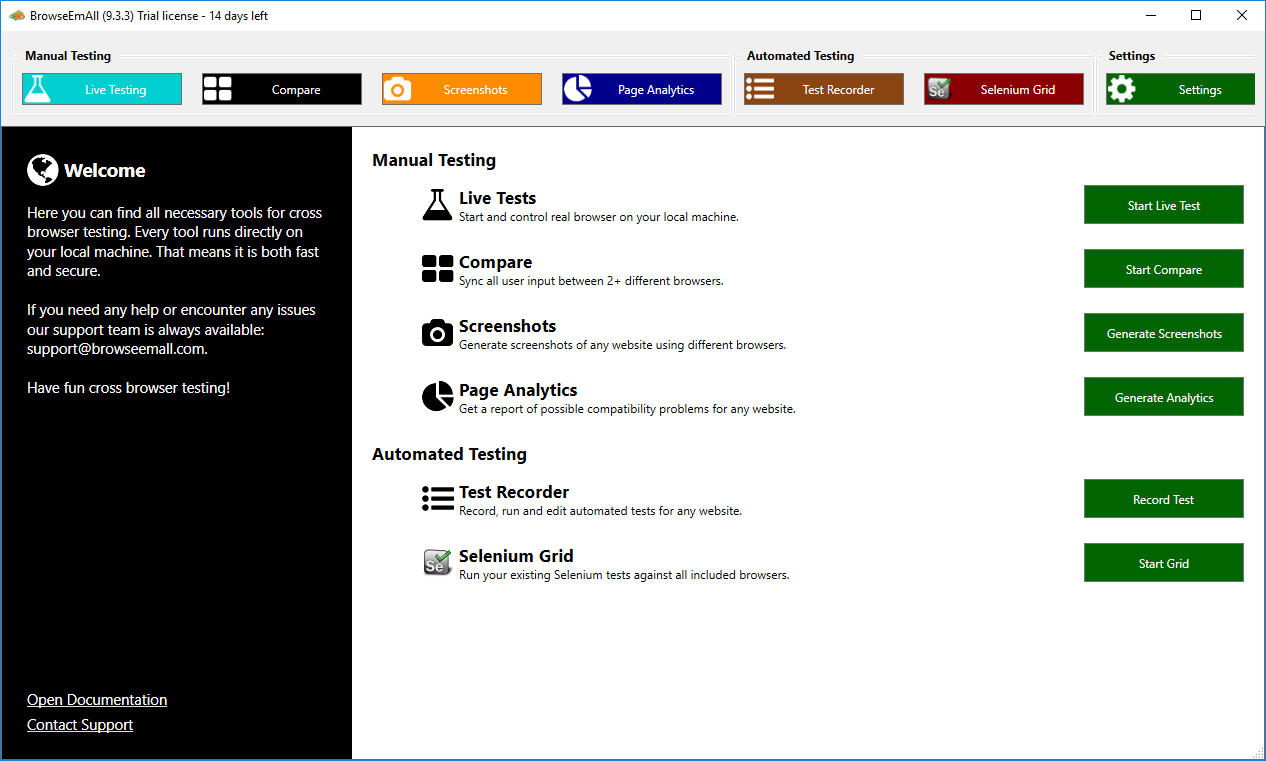Click the four-squares icon beside Compare heading

pos(437,269)
